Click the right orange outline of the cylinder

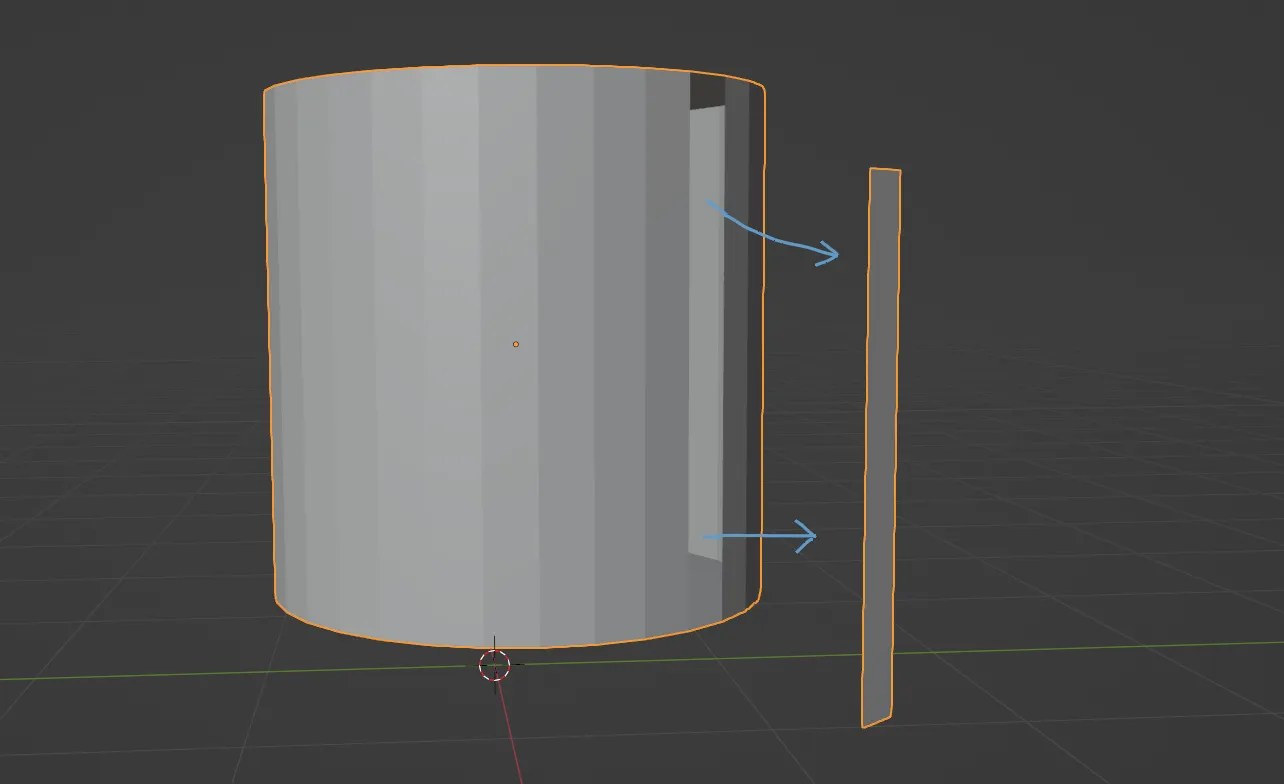point(765,350)
